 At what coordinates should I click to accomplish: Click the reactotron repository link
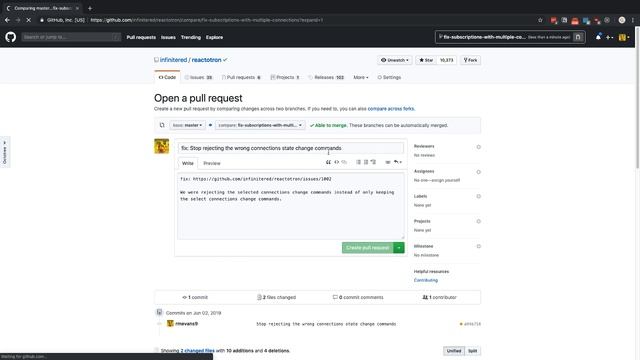tap(207, 60)
